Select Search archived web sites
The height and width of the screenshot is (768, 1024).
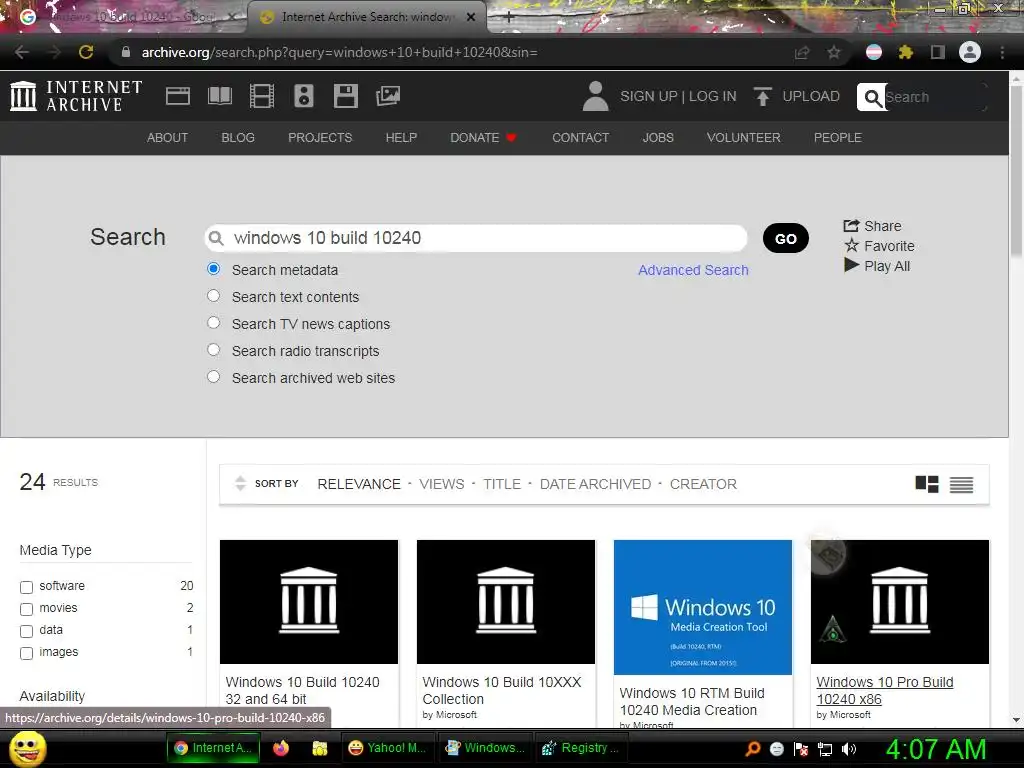pyautogui.click(x=214, y=377)
